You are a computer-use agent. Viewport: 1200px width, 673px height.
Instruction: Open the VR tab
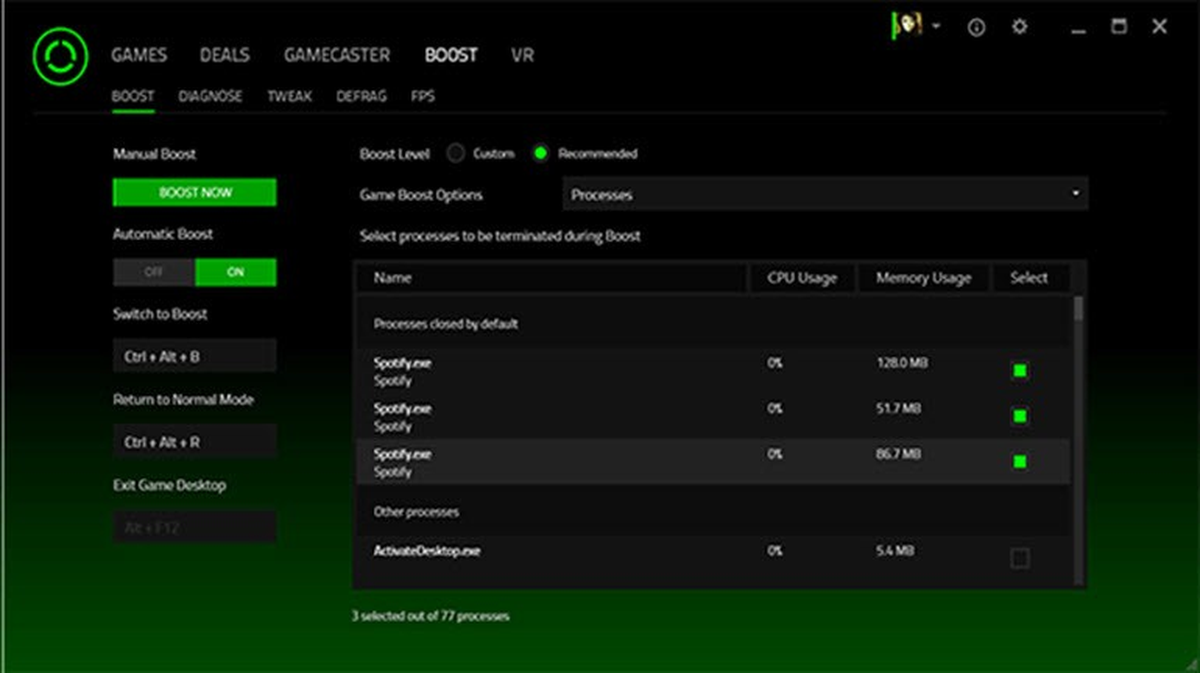click(x=522, y=55)
